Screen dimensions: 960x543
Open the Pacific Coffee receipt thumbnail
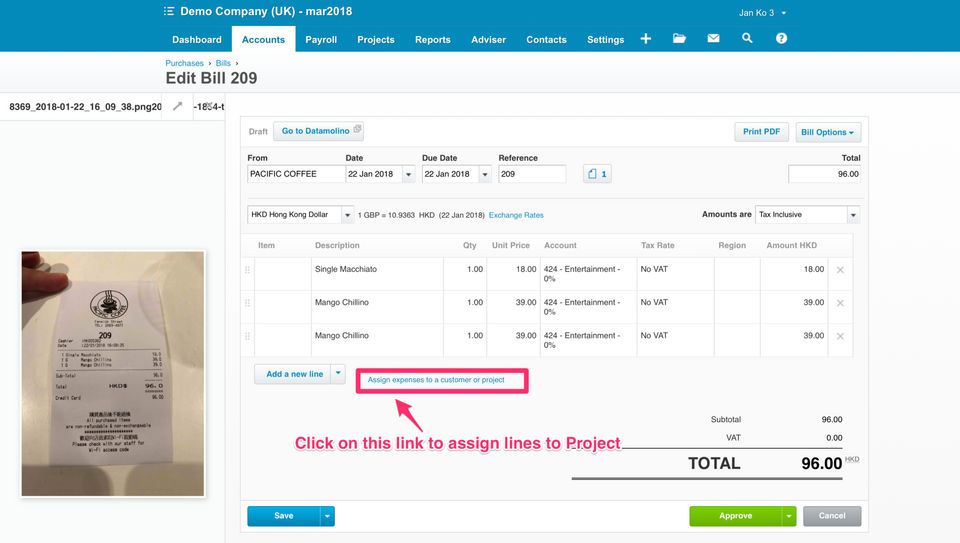[113, 373]
